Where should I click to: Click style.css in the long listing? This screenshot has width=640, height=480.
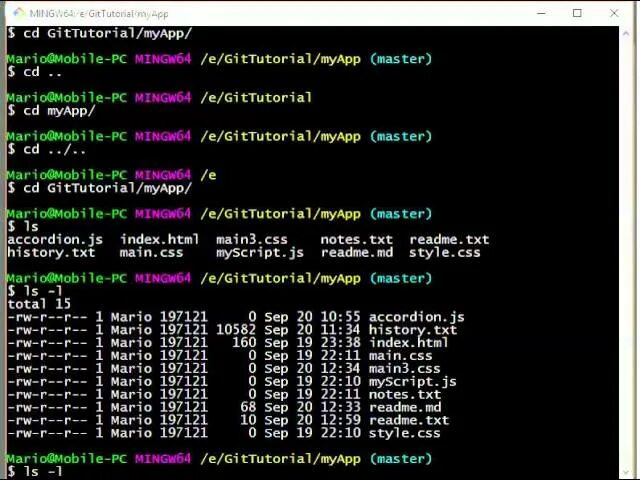click(404, 433)
